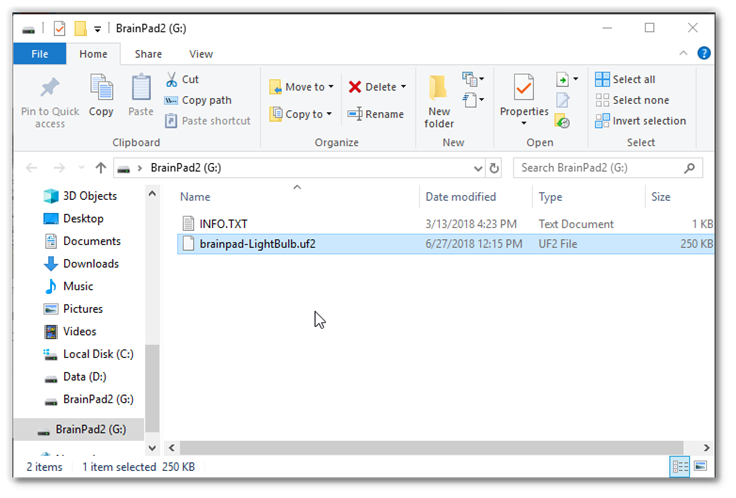
Task: Create a New folder from ribbon
Action: click(439, 100)
